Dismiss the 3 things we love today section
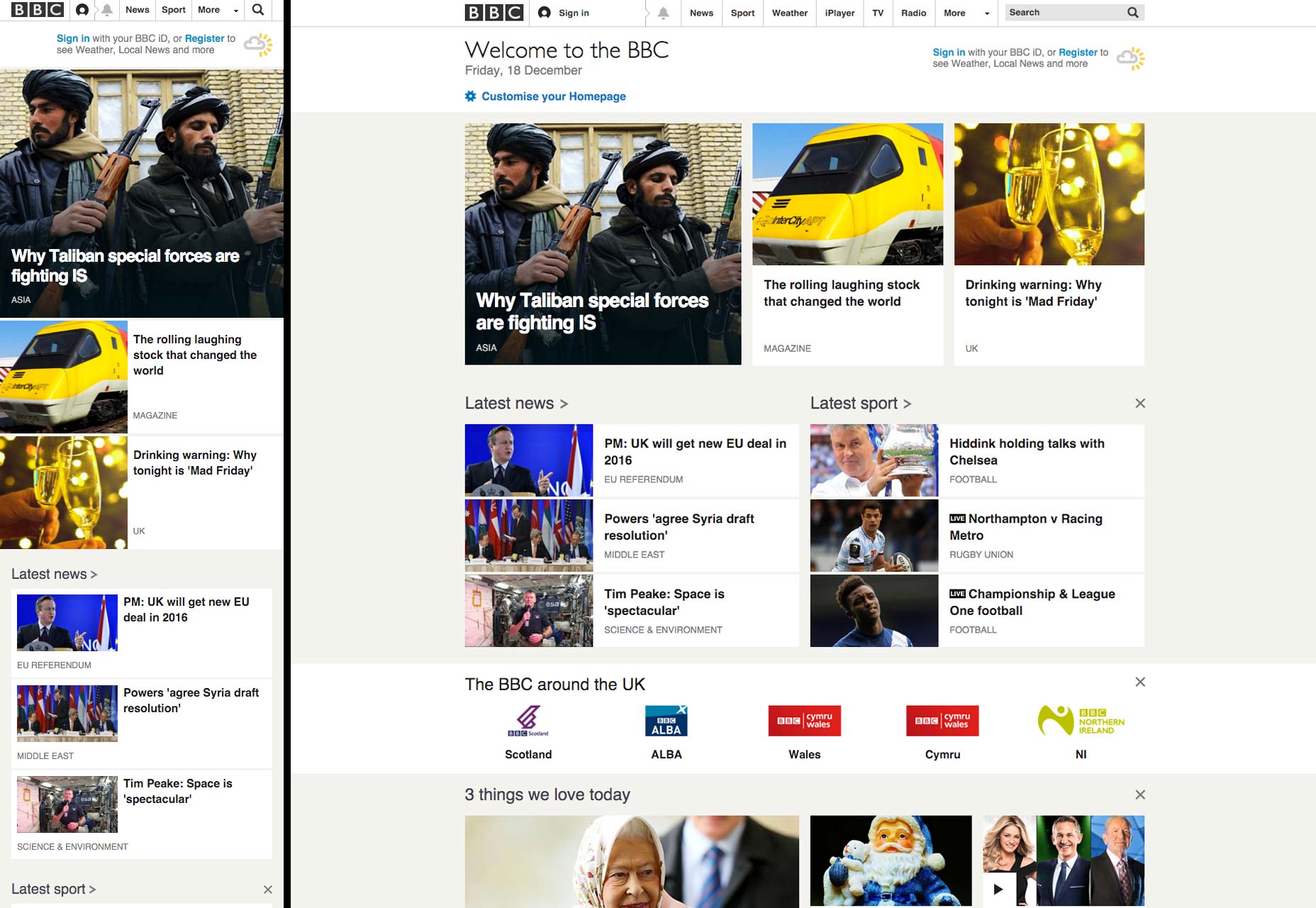This screenshot has height=908, width=1316. coord(1140,794)
